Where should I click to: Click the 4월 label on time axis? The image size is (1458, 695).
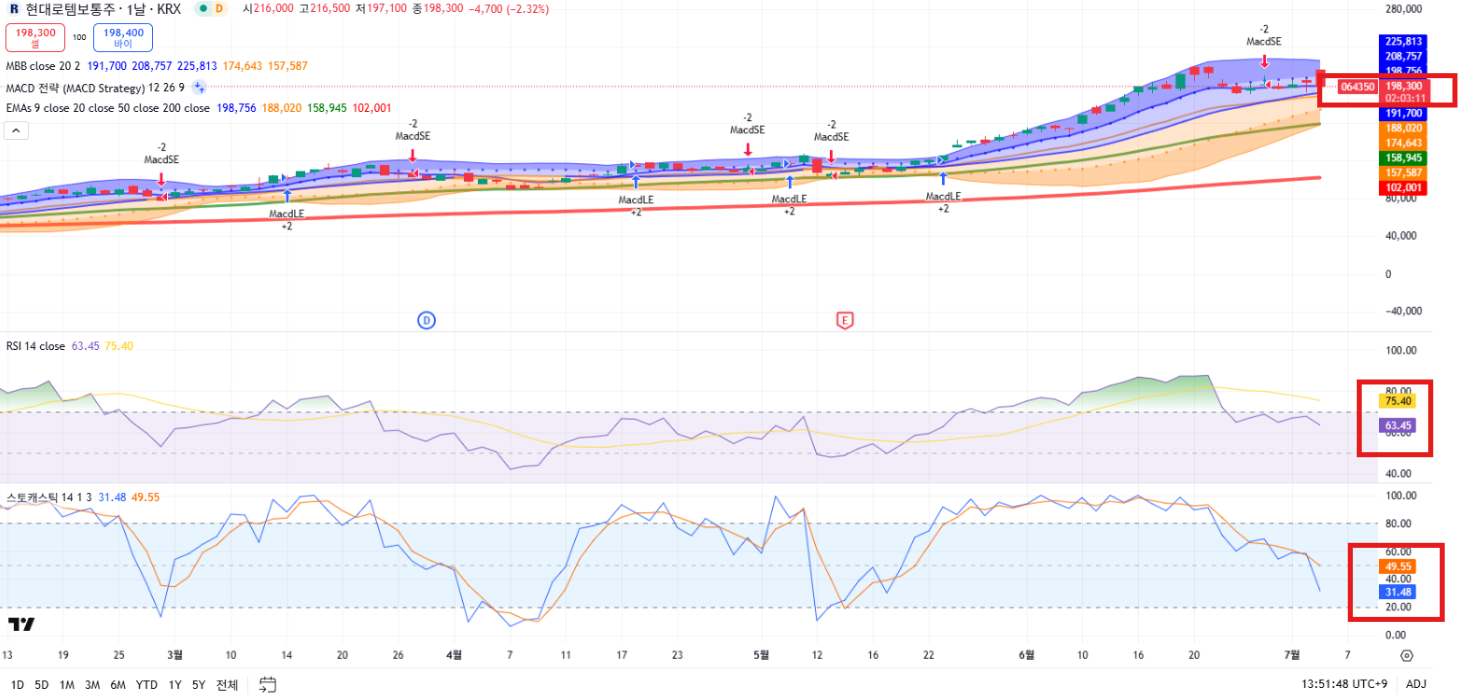(454, 655)
